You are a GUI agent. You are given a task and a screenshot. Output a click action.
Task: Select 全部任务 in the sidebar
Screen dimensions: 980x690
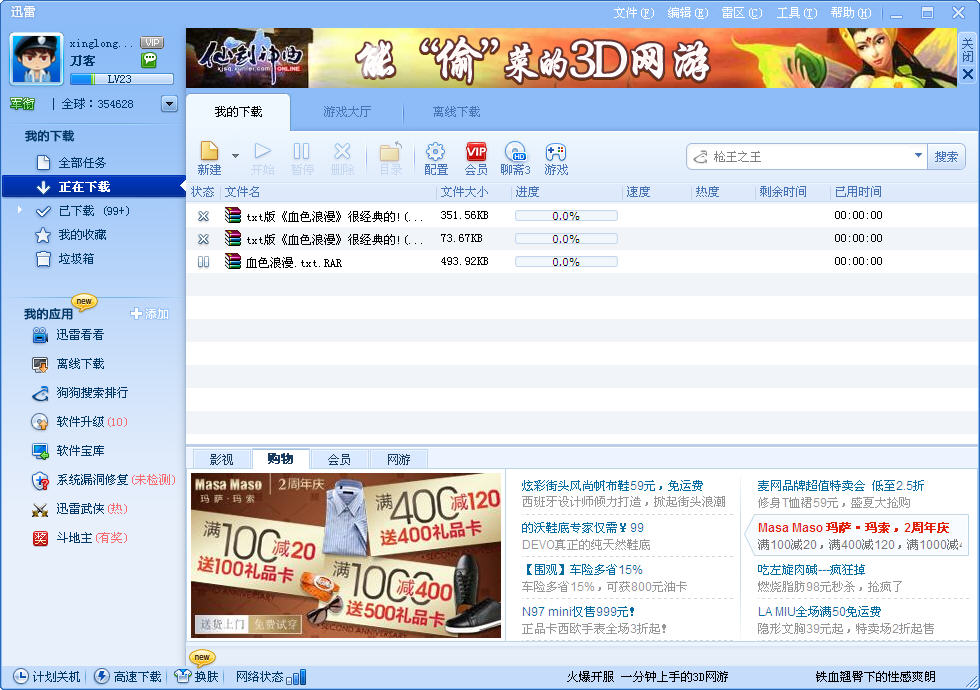tap(82, 162)
